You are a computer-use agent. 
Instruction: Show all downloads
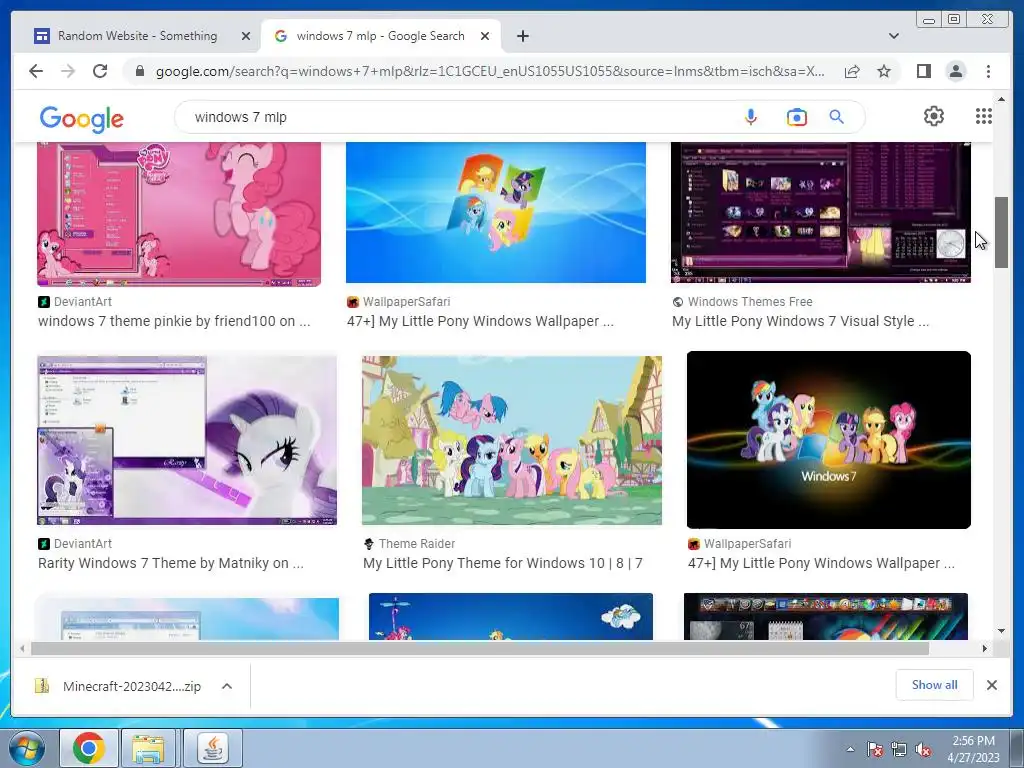click(x=935, y=684)
